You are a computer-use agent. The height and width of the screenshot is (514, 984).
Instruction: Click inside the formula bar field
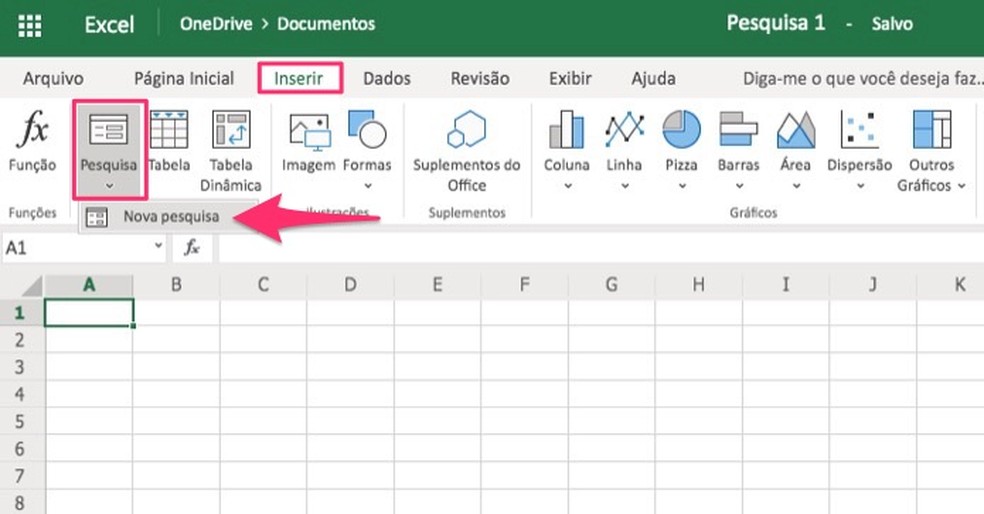click(x=601, y=248)
